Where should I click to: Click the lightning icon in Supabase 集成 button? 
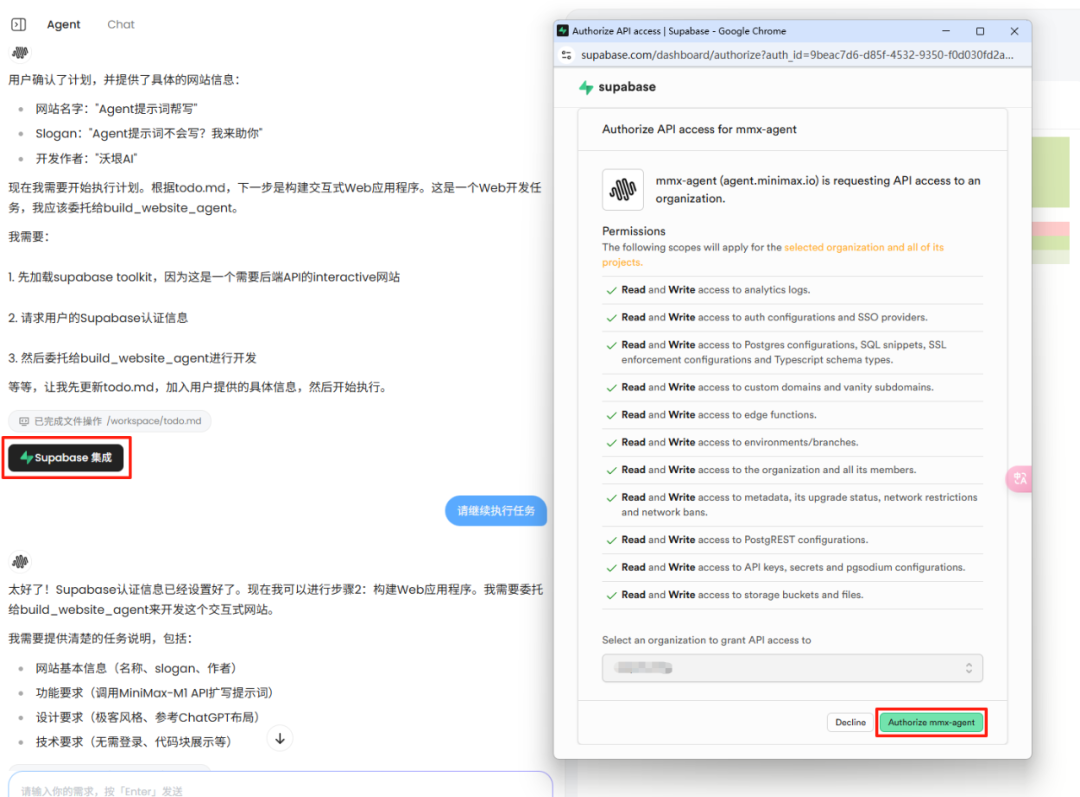click(x=26, y=457)
